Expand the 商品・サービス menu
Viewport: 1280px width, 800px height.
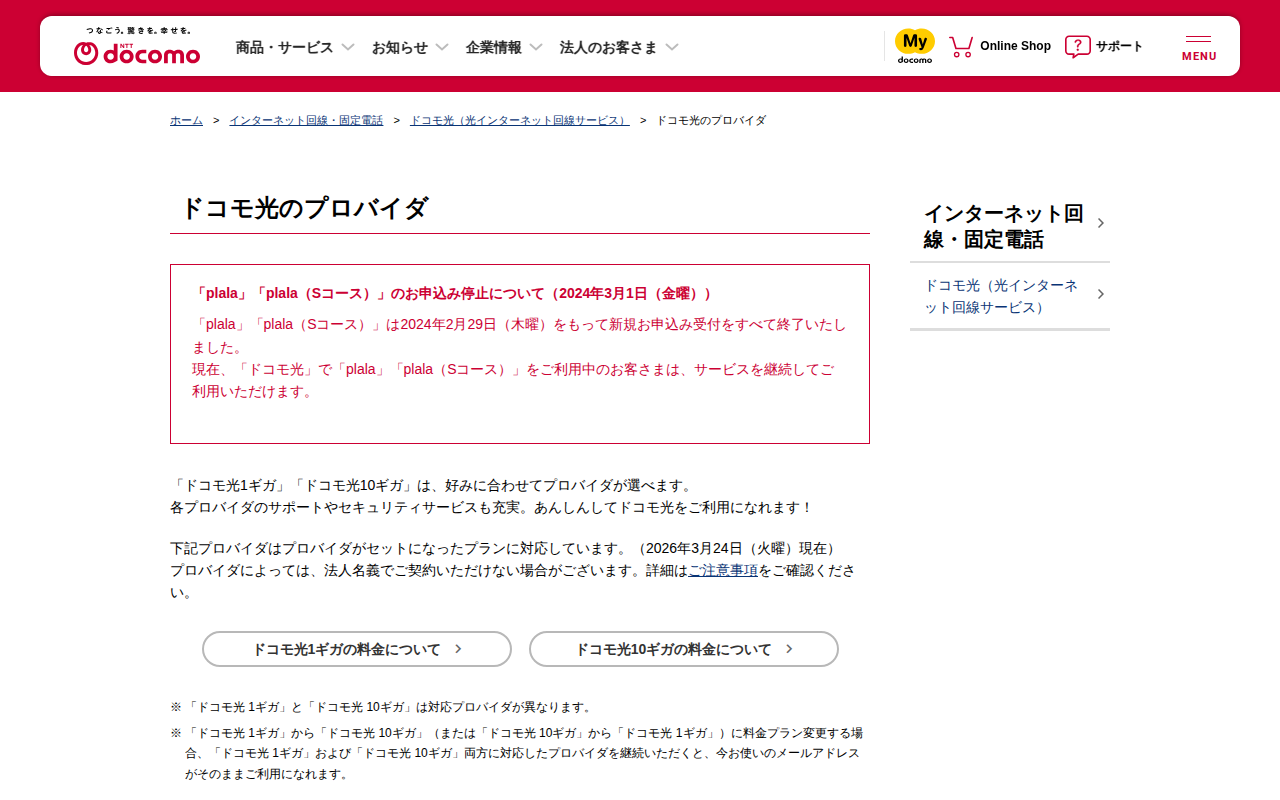(295, 47)
